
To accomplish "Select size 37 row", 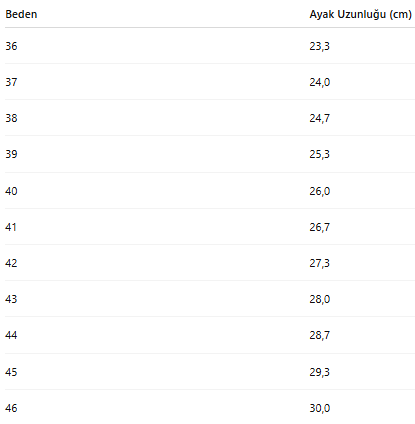I will point(210,82).
